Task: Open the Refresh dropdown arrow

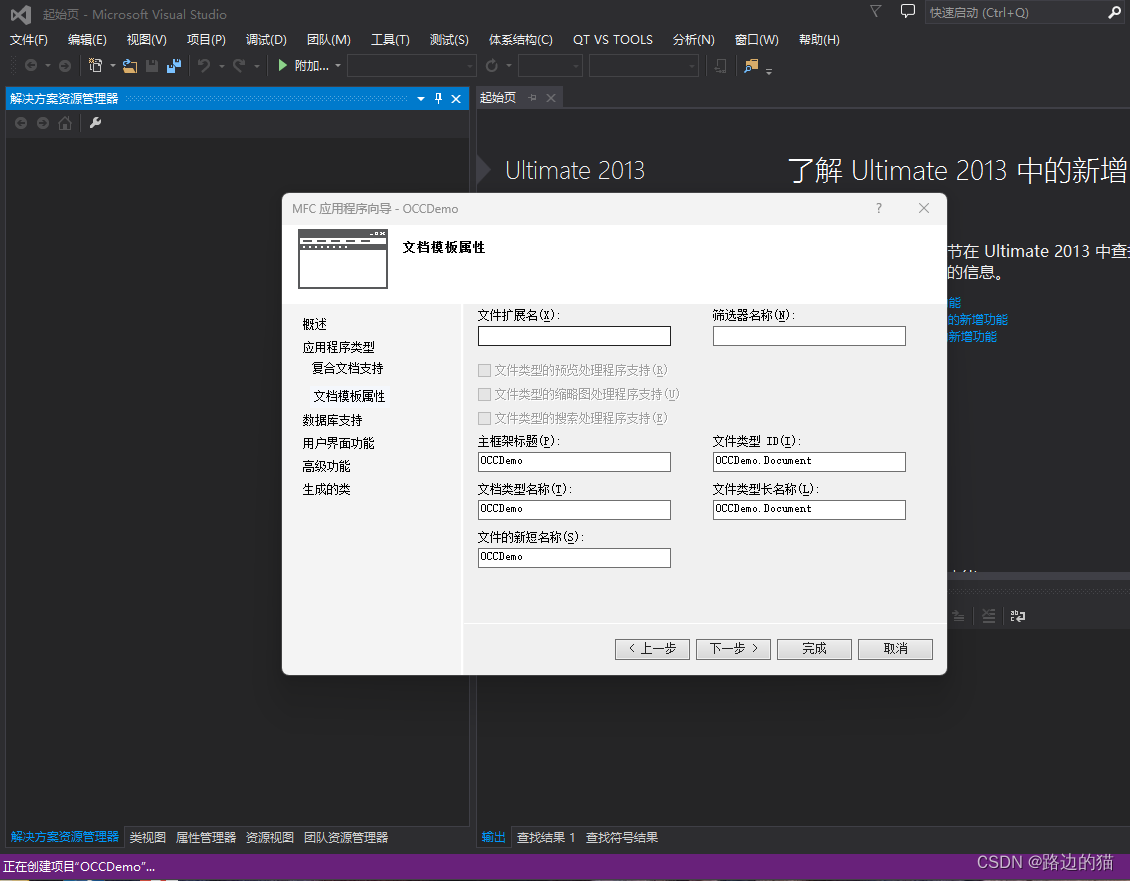Action: (509, 66)
